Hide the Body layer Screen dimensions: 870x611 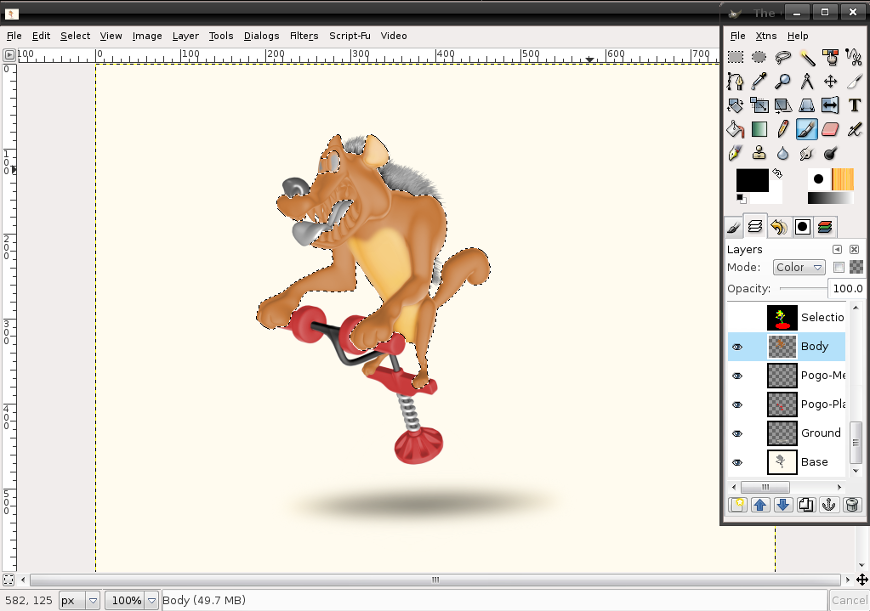click(x=737, y=347)
